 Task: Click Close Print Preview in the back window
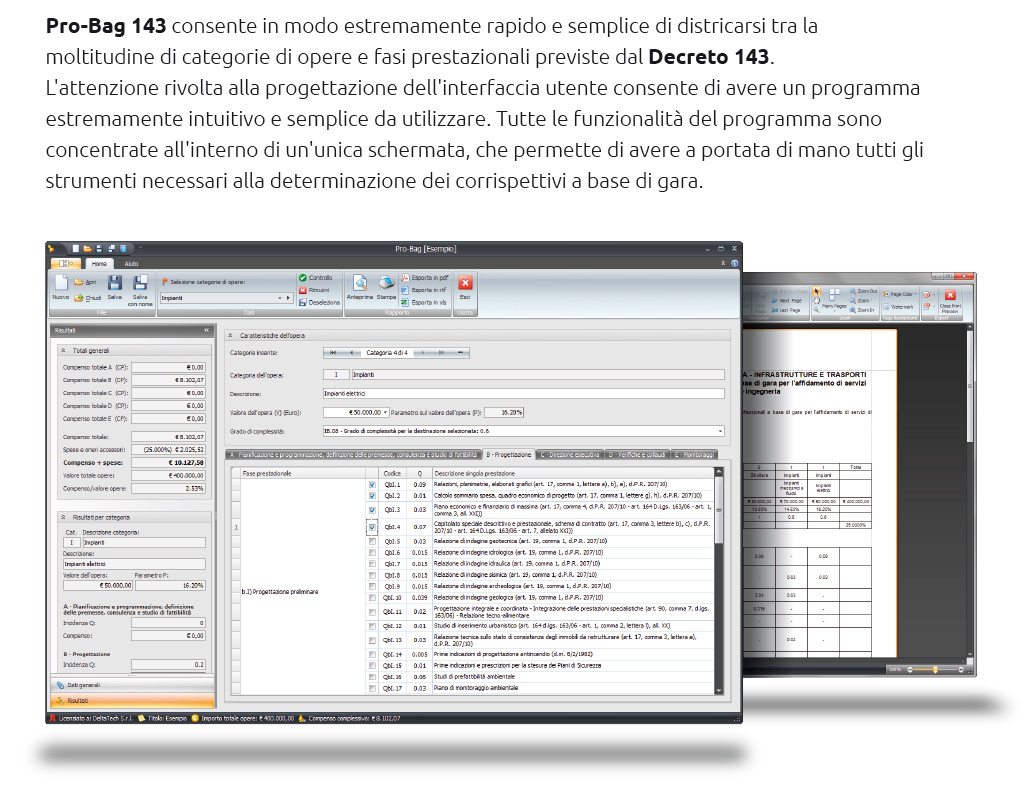pos(950,302)
